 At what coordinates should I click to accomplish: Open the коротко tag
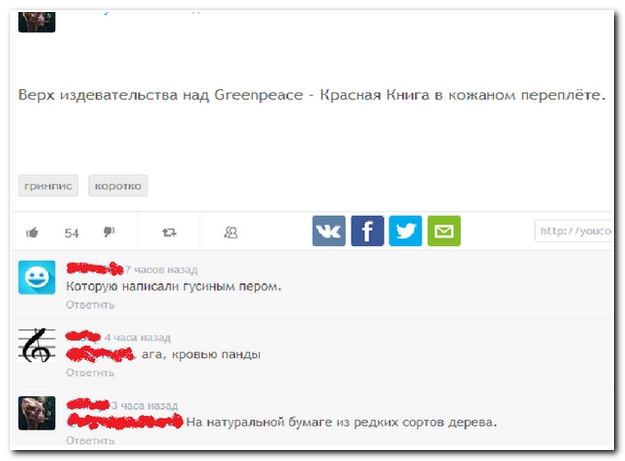pos(118,186)
